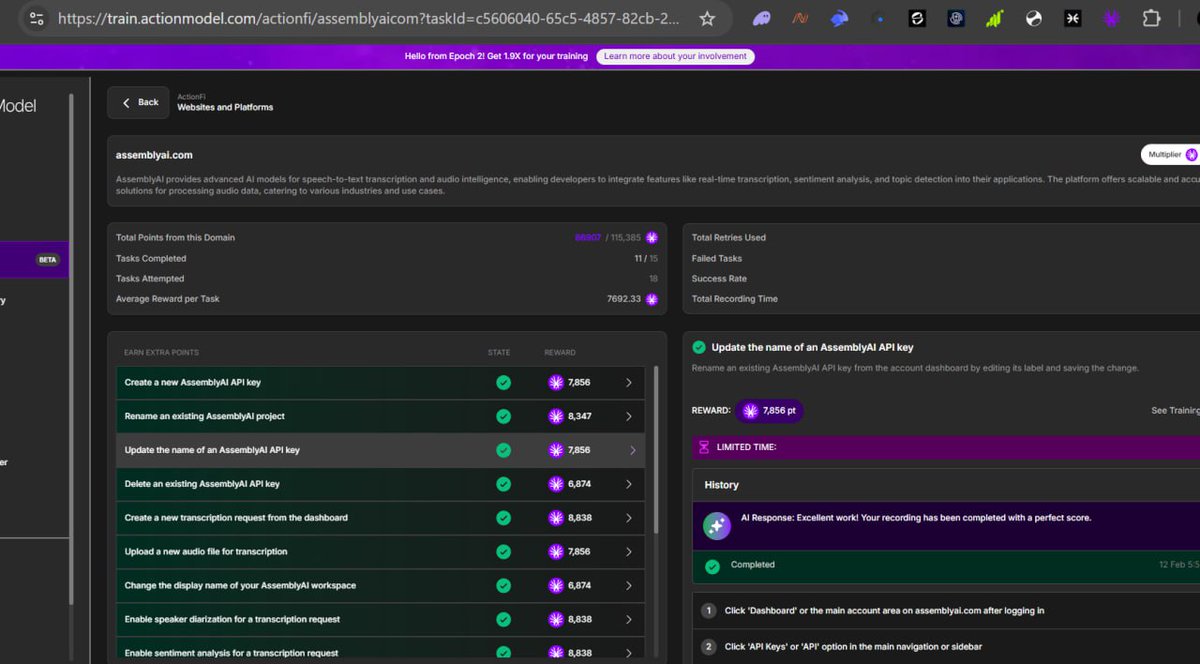Expand the Delete an existing AssemblyAI API key row
1200x664 pixels.
point(629,484)
